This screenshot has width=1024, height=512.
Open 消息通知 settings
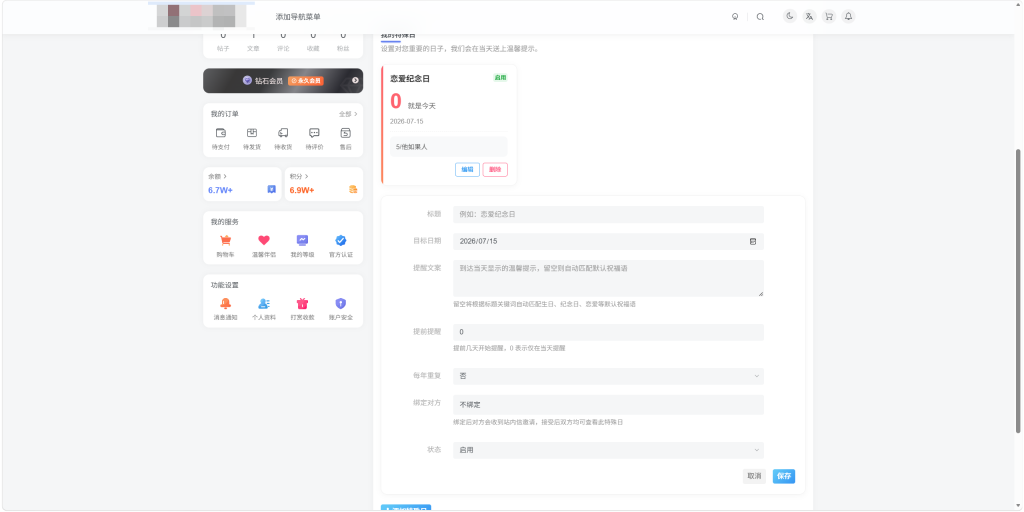[x=225, y=309]
